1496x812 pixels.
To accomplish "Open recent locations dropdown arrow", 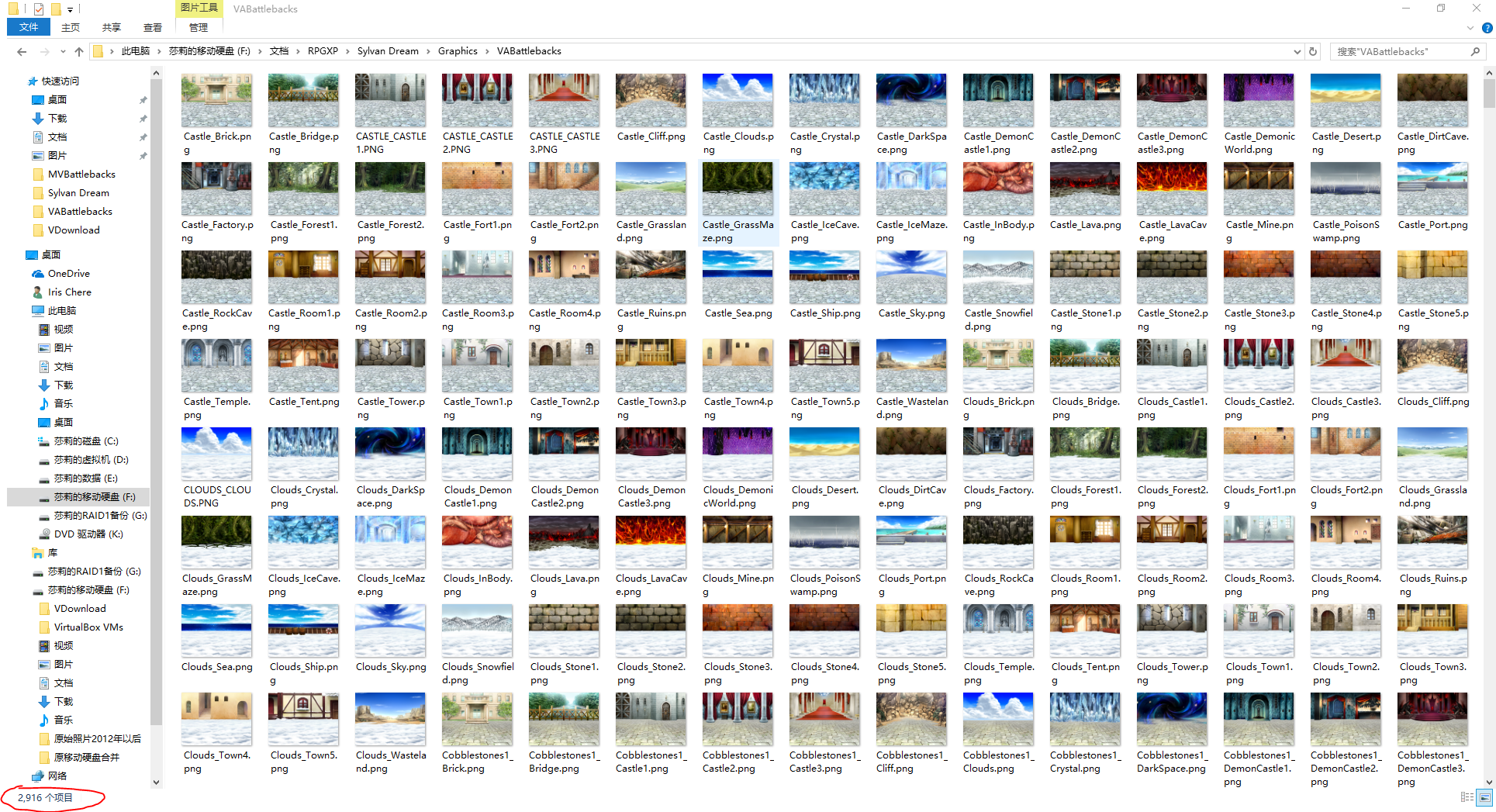I will click(63, 51).
